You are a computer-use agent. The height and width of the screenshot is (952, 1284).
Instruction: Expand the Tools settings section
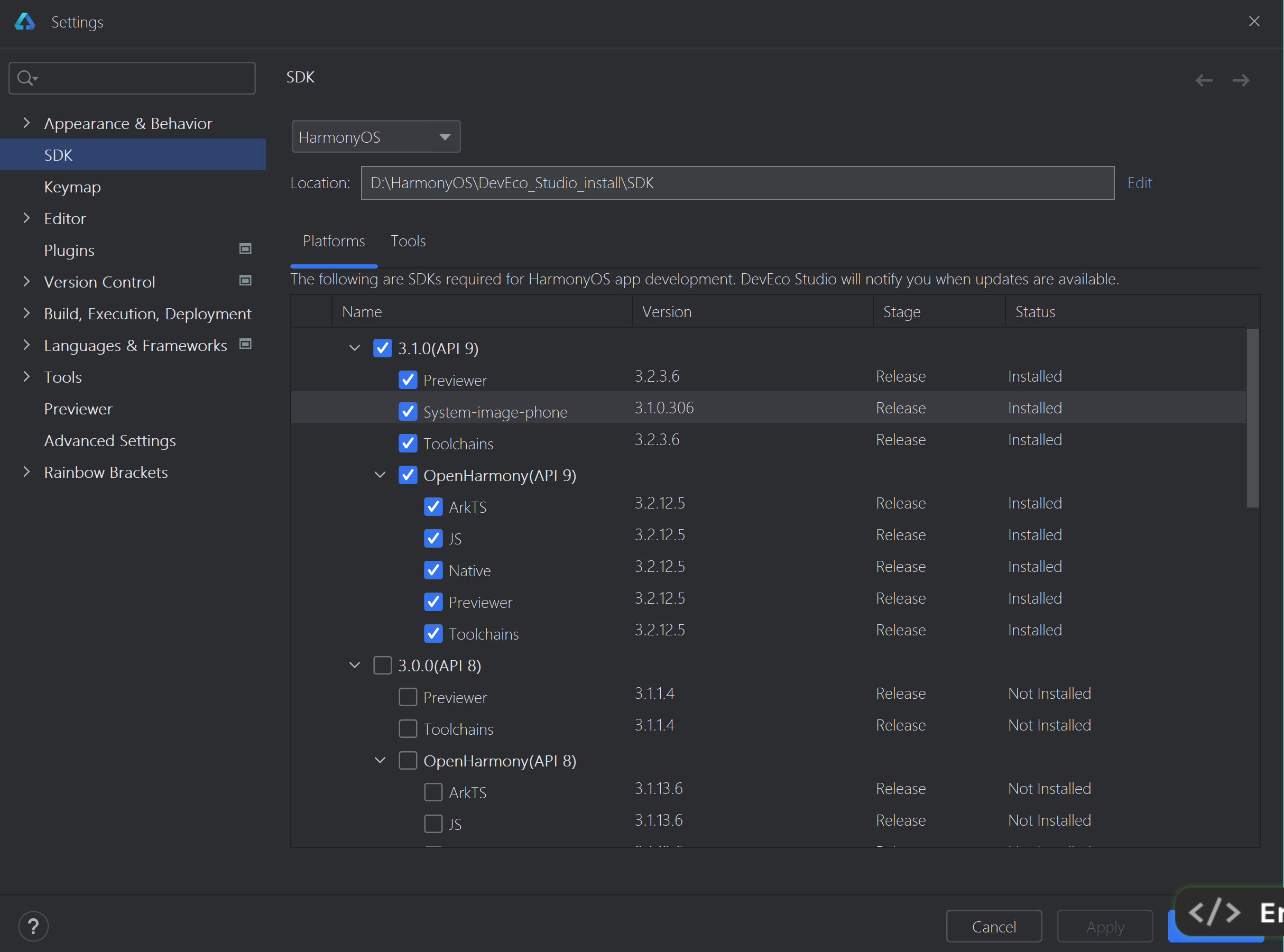point(26,376)
